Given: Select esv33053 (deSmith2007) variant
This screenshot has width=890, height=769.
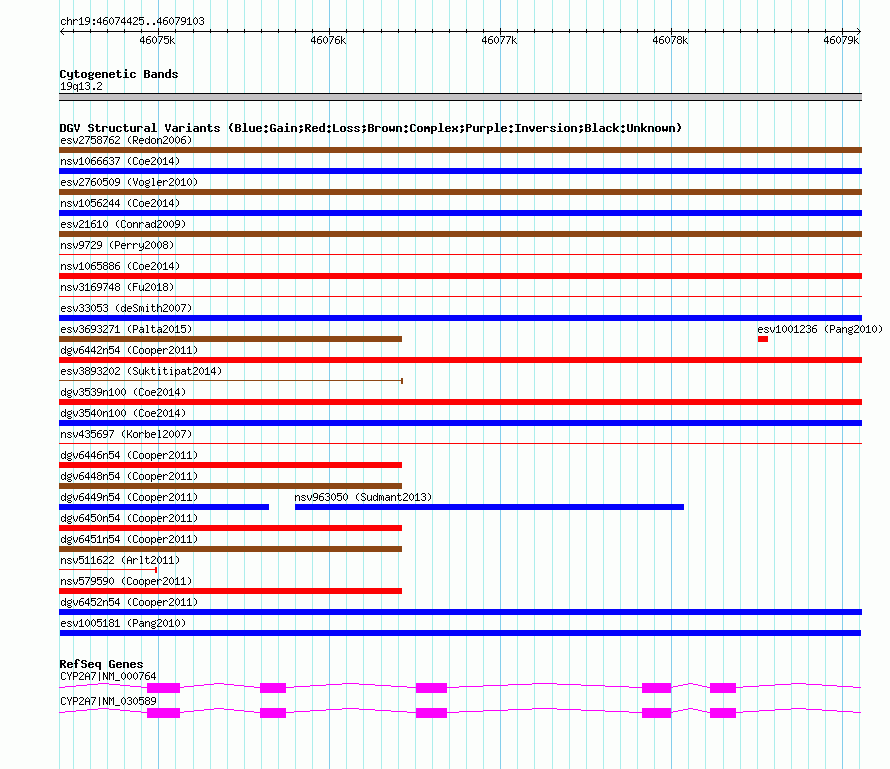Looking at the screenshot, I should [x=460, y=318].
